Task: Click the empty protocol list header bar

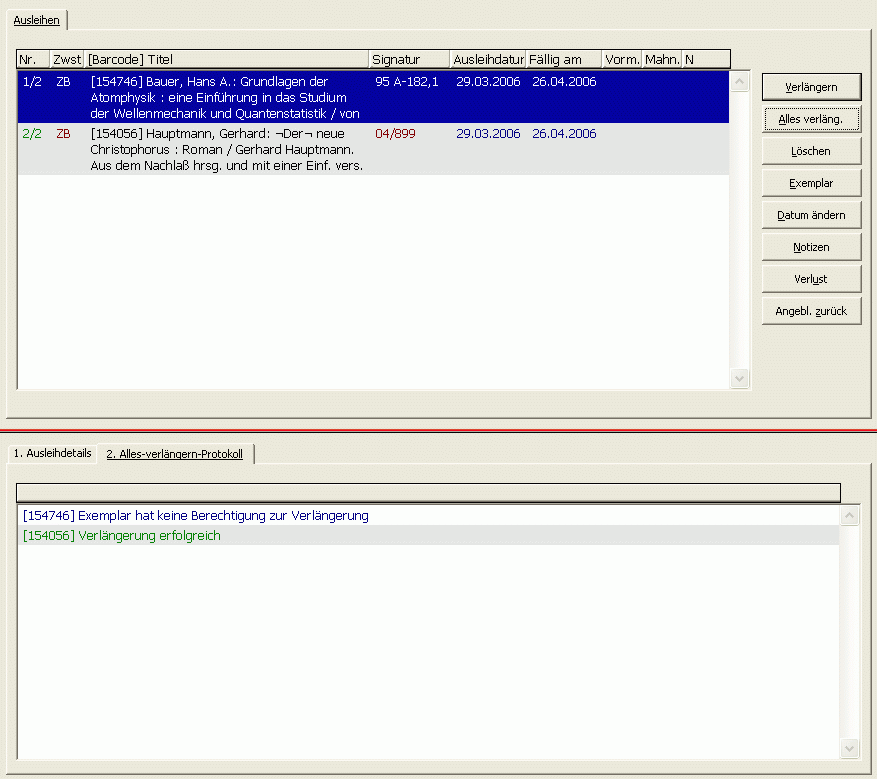Action: click(428, 493)
